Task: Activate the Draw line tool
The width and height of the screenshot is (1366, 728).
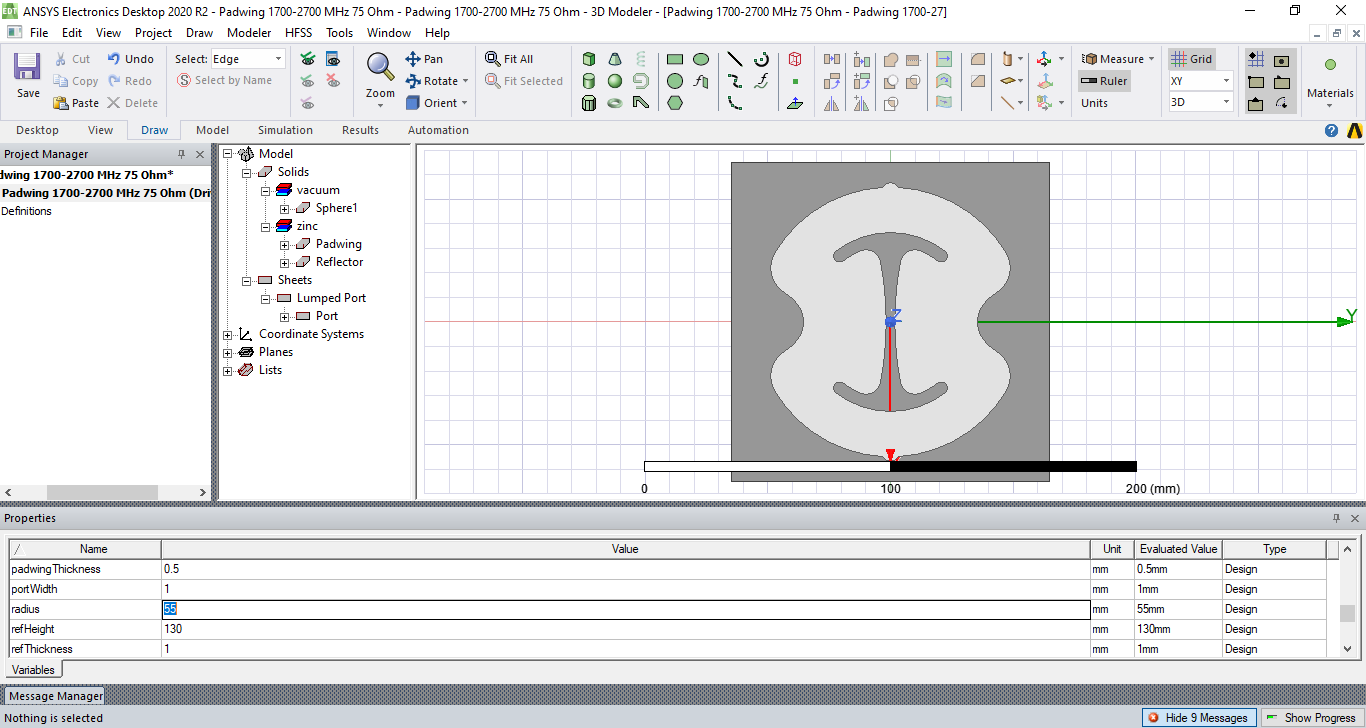Action: pos(734,59)
